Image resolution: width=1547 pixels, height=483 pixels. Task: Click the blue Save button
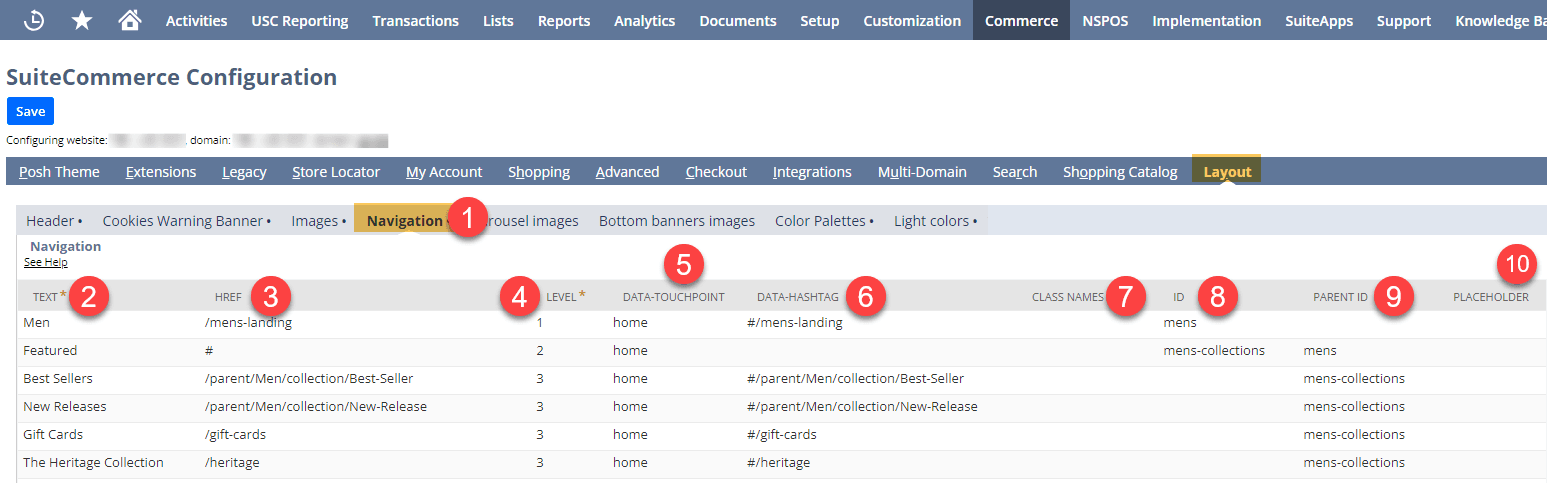tap(30, 111)
